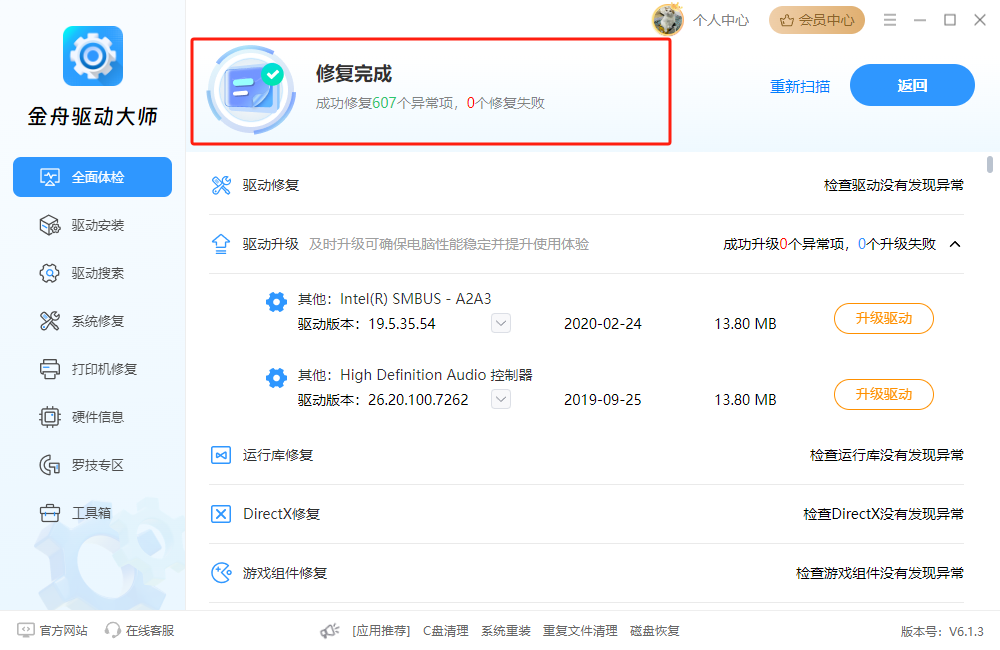Maximize the window
Image resolution: width=1000 pixels, height=650 pixels.
click(x=950, y=20)
